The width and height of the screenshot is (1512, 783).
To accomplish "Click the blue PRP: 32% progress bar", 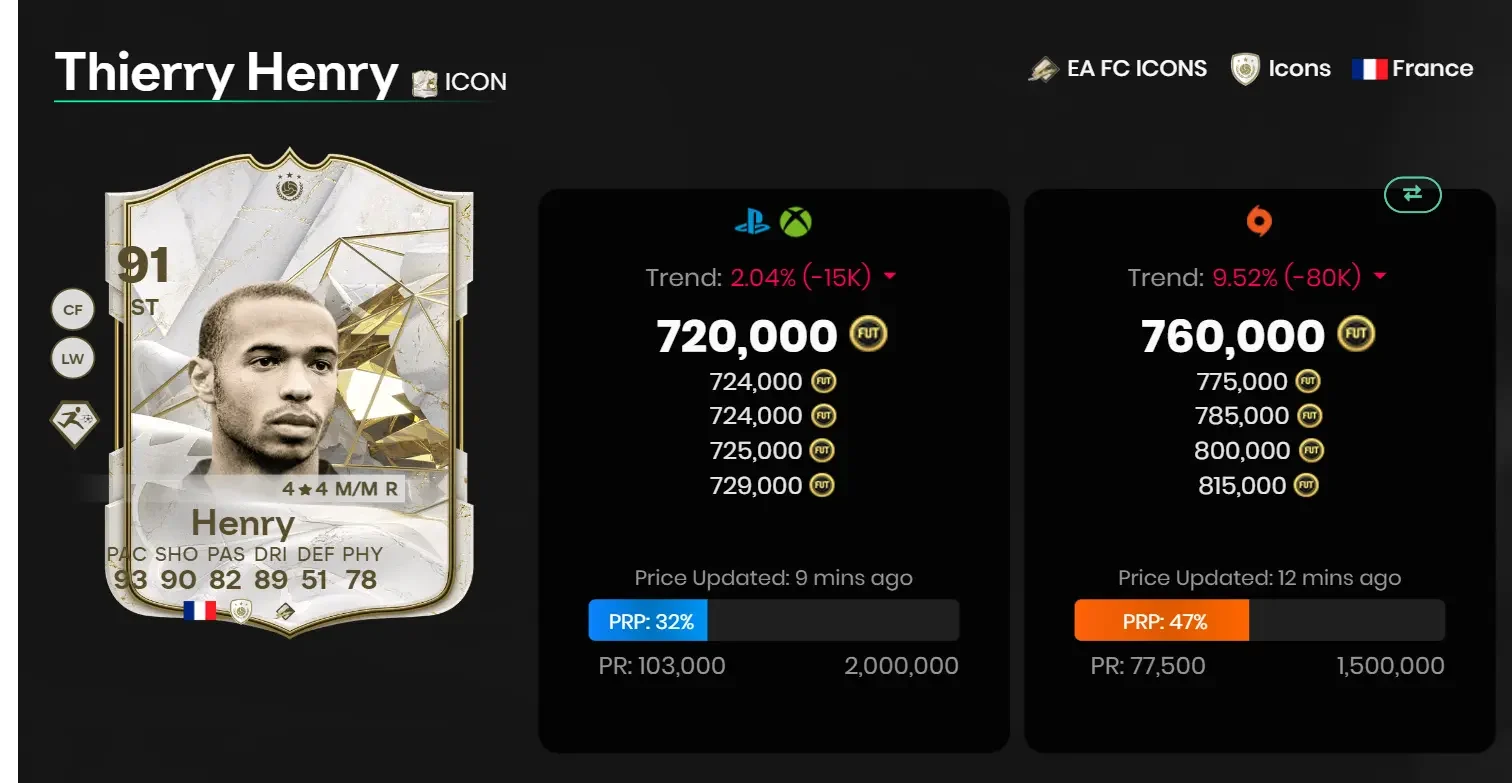I will coord(648,620).
